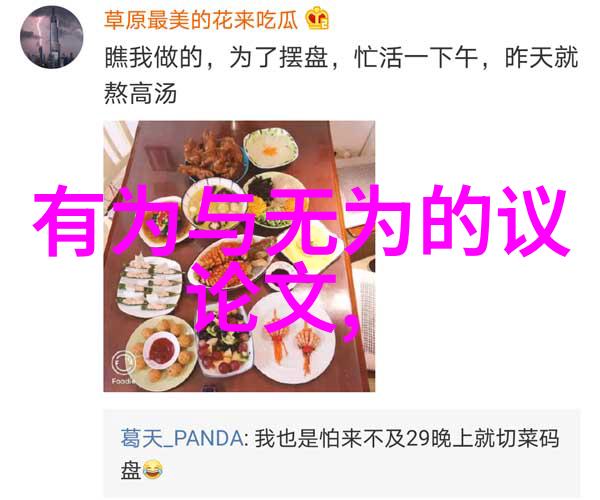Click the Foodie watermark logo on photo
Image resolution: width=600 pixels, height=500 pixels.
coord(124,367)
